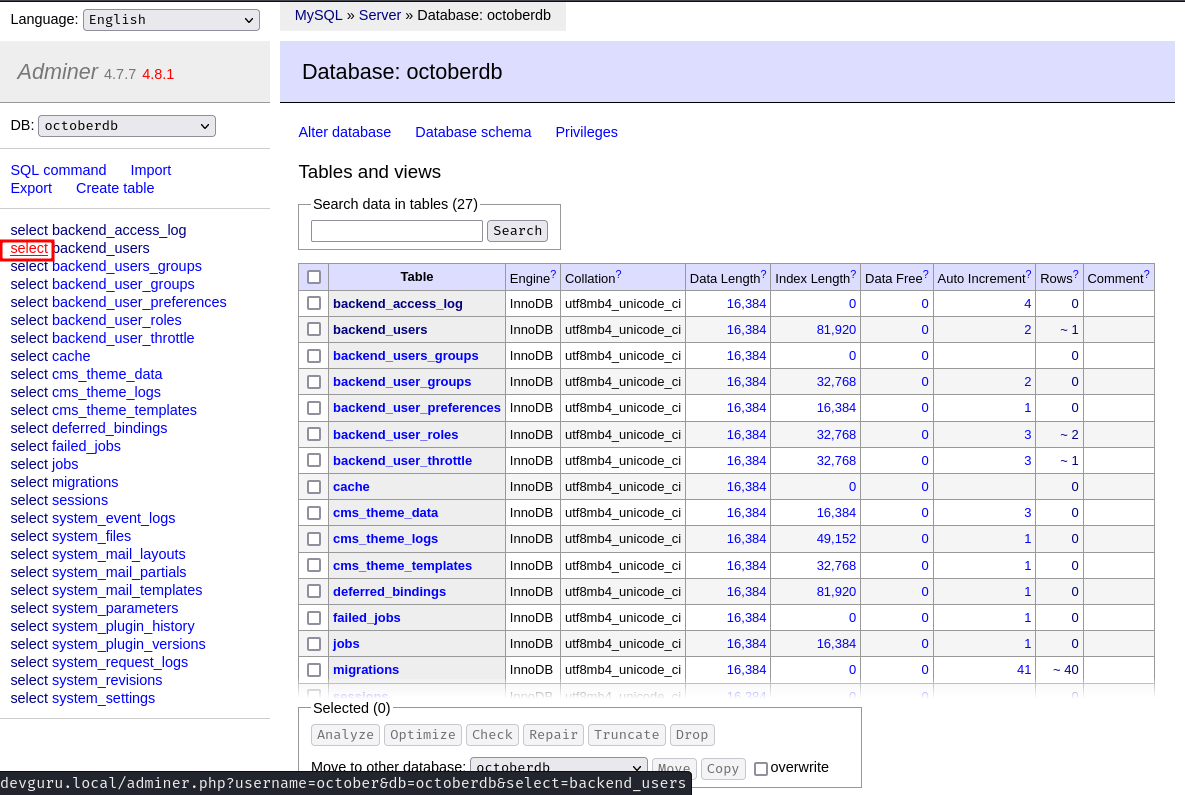Open the Language dropdown

tap(172, 20)
